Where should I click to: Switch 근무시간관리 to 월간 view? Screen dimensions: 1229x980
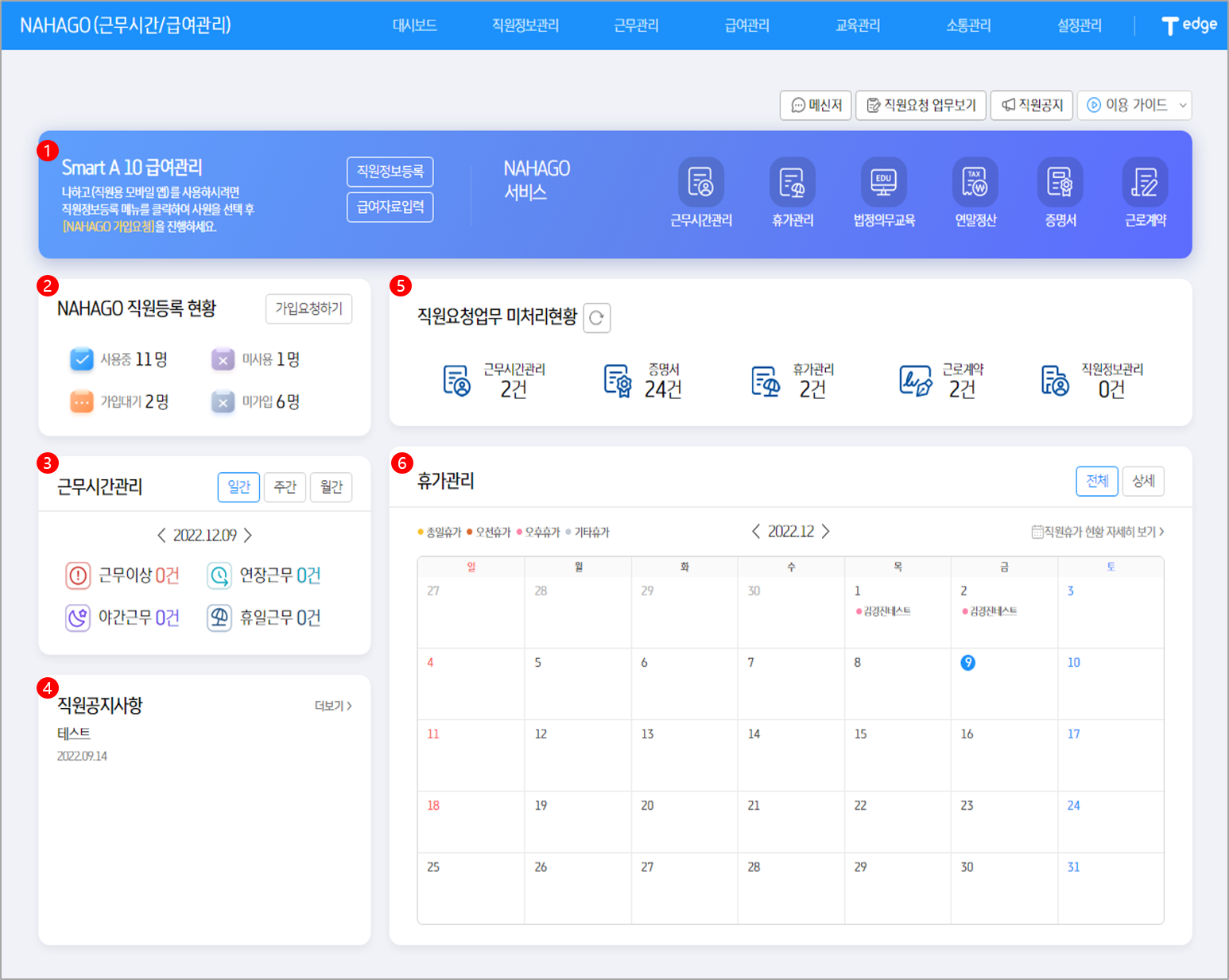[x=331, y=487]
